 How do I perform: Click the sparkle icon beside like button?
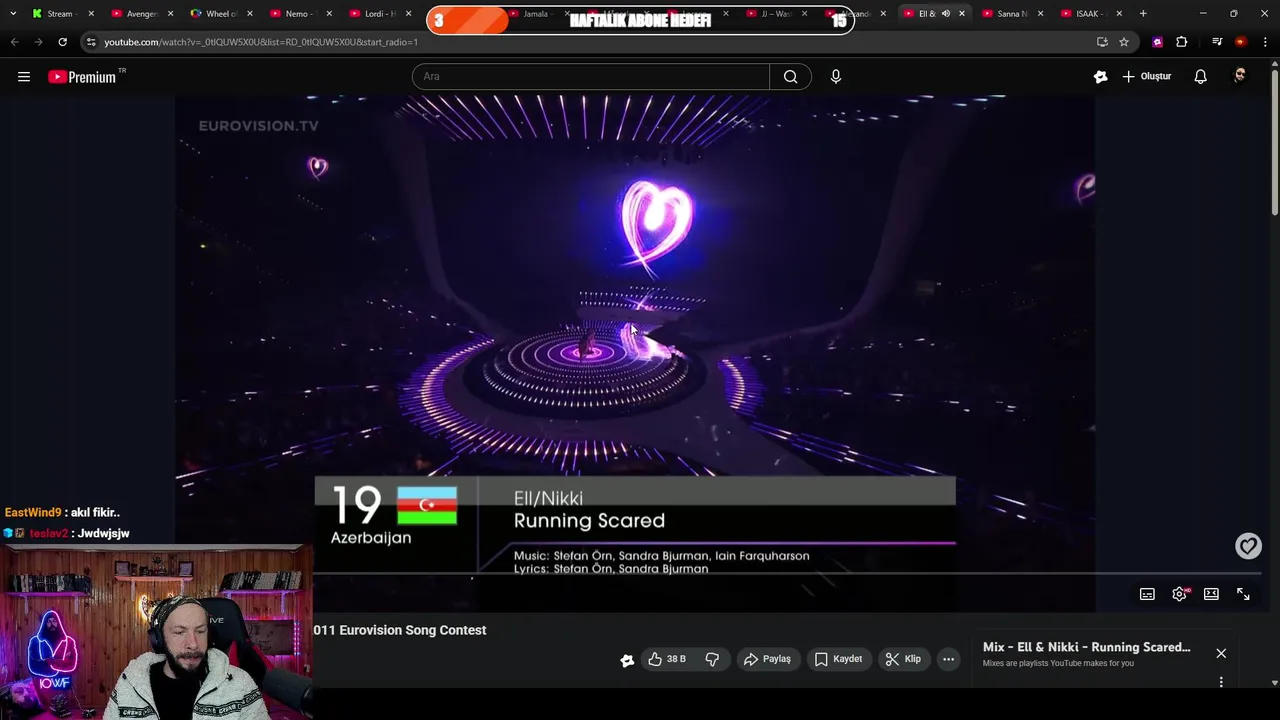pyautogui.click(x=627, y=660)
